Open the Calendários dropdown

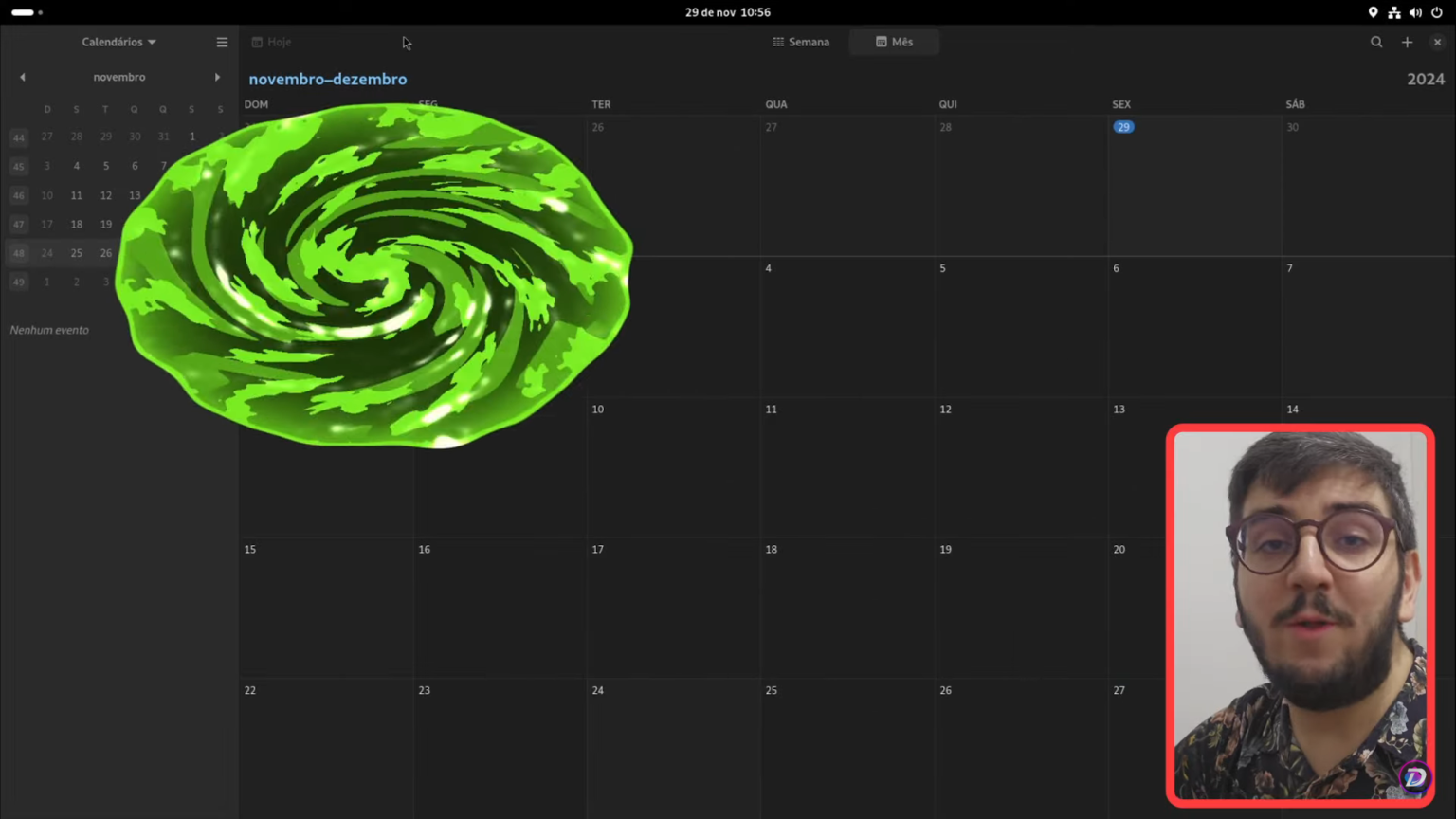pos(118,42)
